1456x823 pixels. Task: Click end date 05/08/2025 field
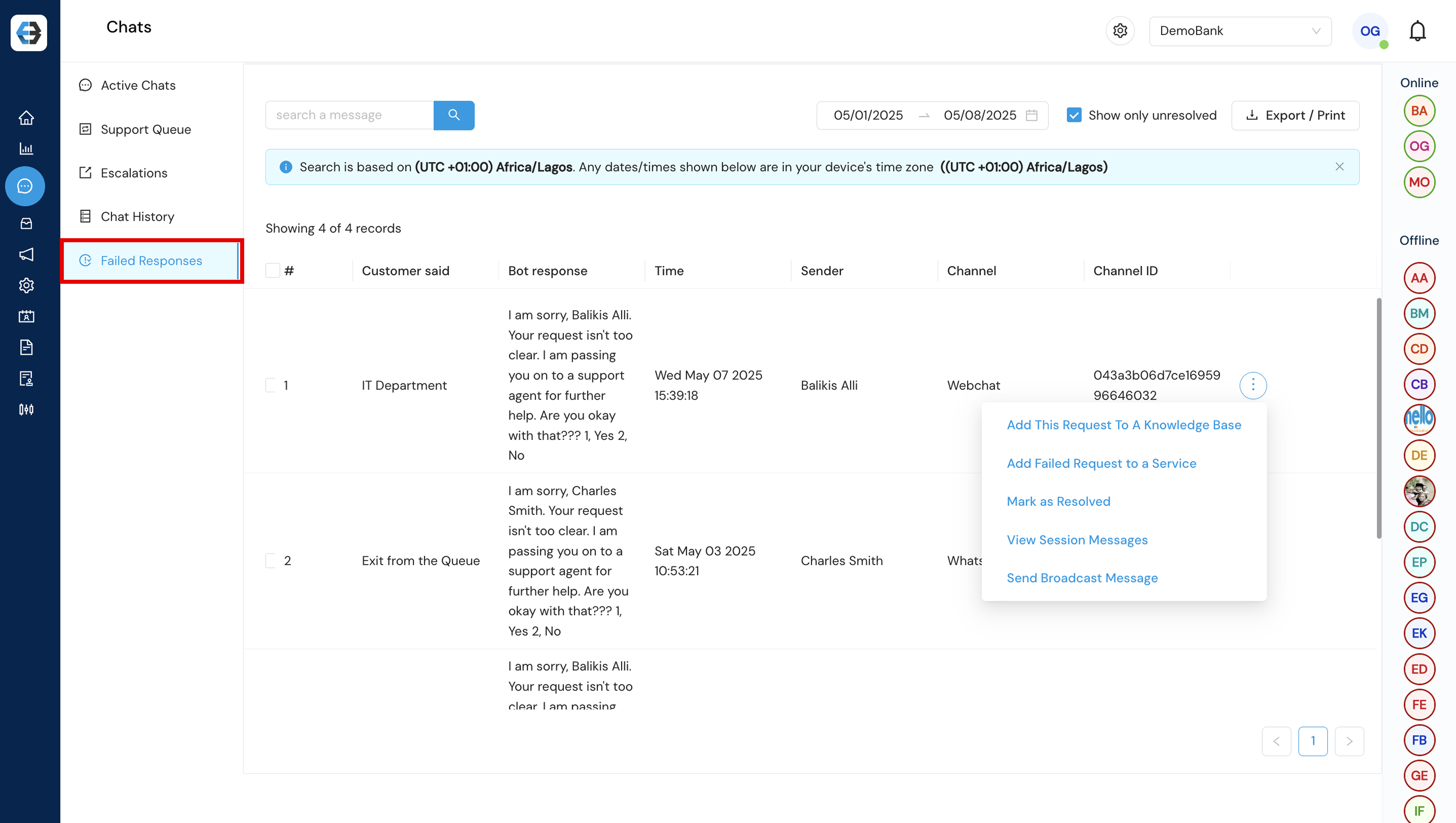980,115
